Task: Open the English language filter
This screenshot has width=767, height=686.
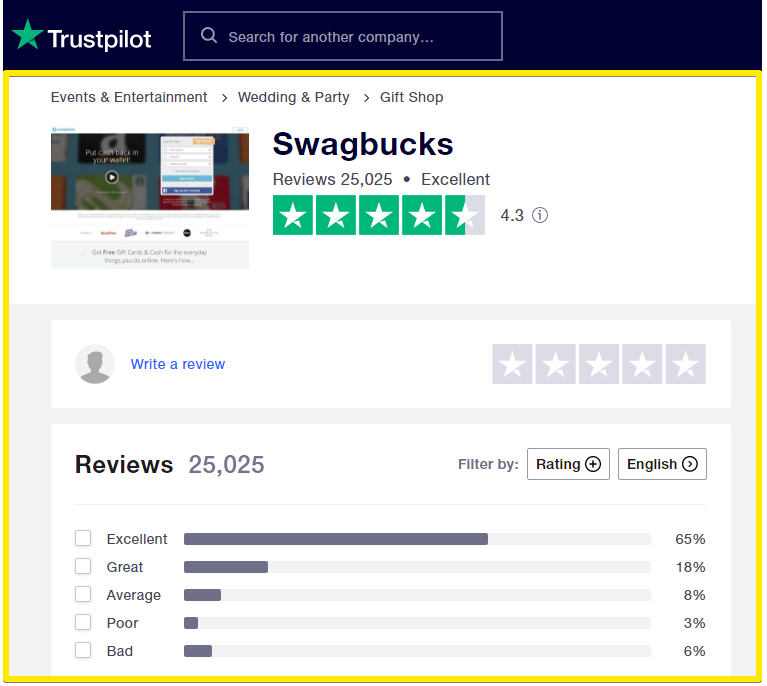Action: pyautogui.click(x=662, y=464)
